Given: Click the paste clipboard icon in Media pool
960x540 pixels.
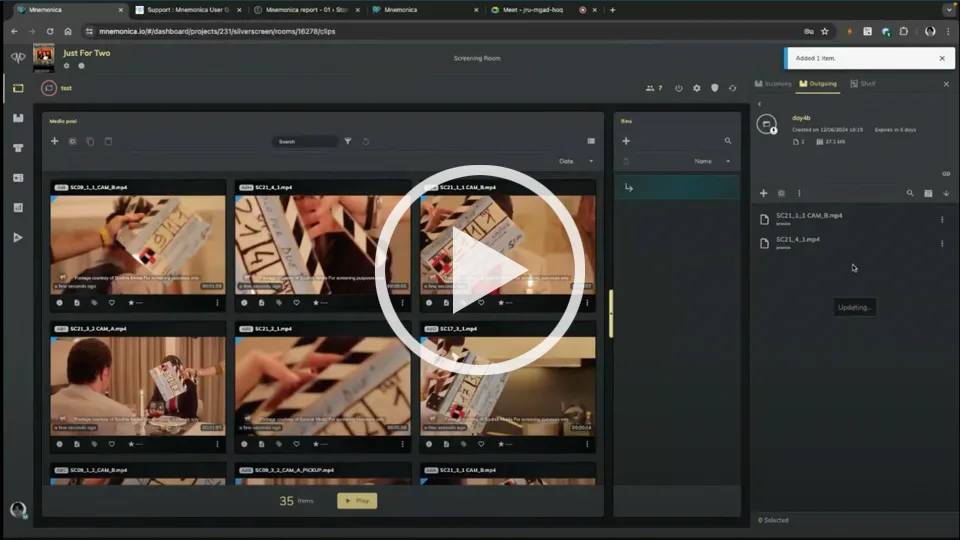Looking at the screenshot, I should click(108, 141).
